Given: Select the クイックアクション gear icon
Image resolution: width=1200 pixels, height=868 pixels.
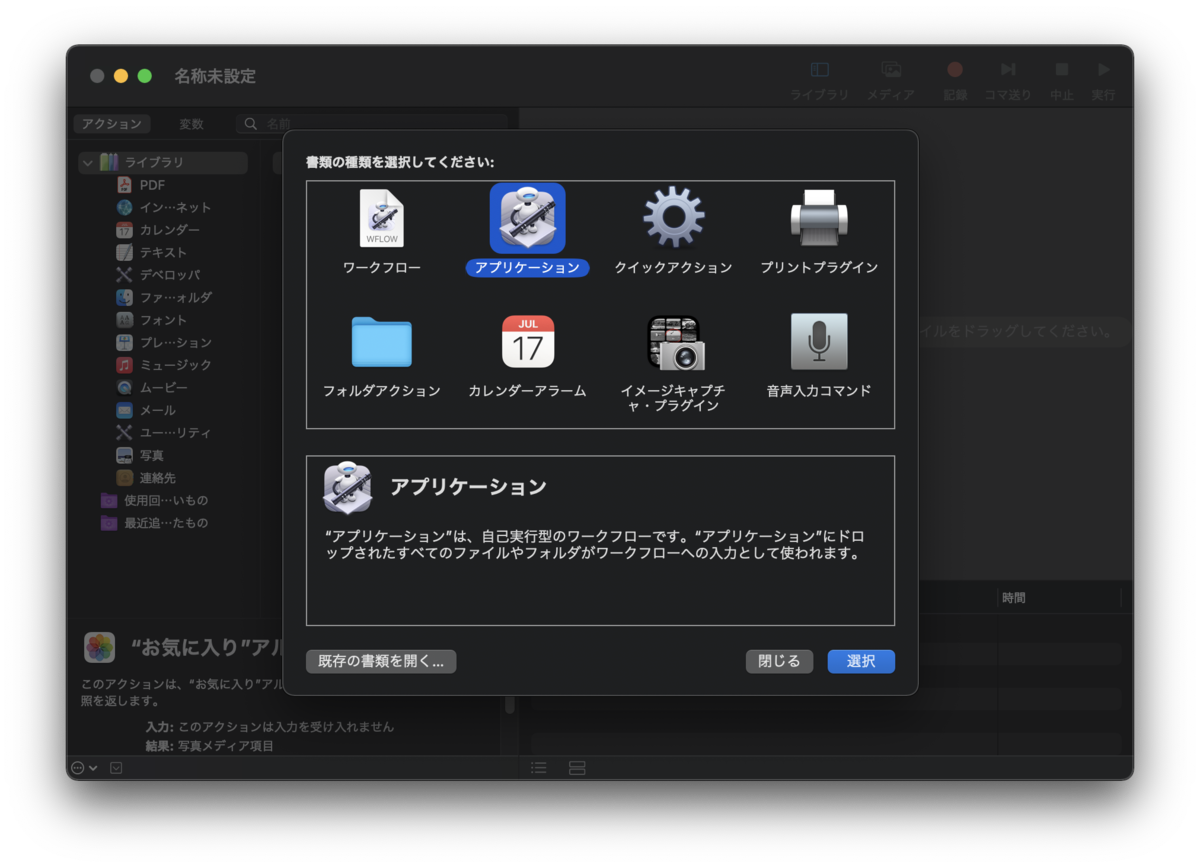Looking at the screenshot, I should [x=673, y=218].
